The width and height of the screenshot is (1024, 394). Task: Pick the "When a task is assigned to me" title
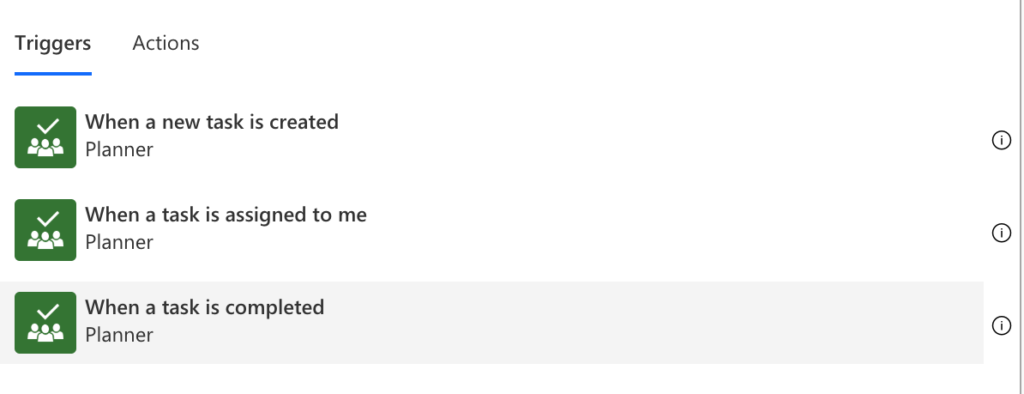tap(226, 215)
